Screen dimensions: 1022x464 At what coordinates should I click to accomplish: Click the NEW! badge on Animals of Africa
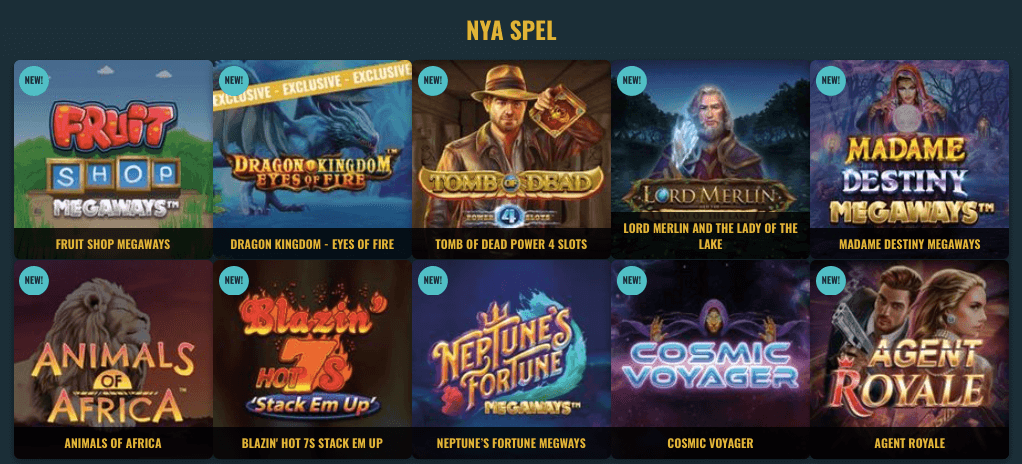pyautogui.click(x=34, y=280)
